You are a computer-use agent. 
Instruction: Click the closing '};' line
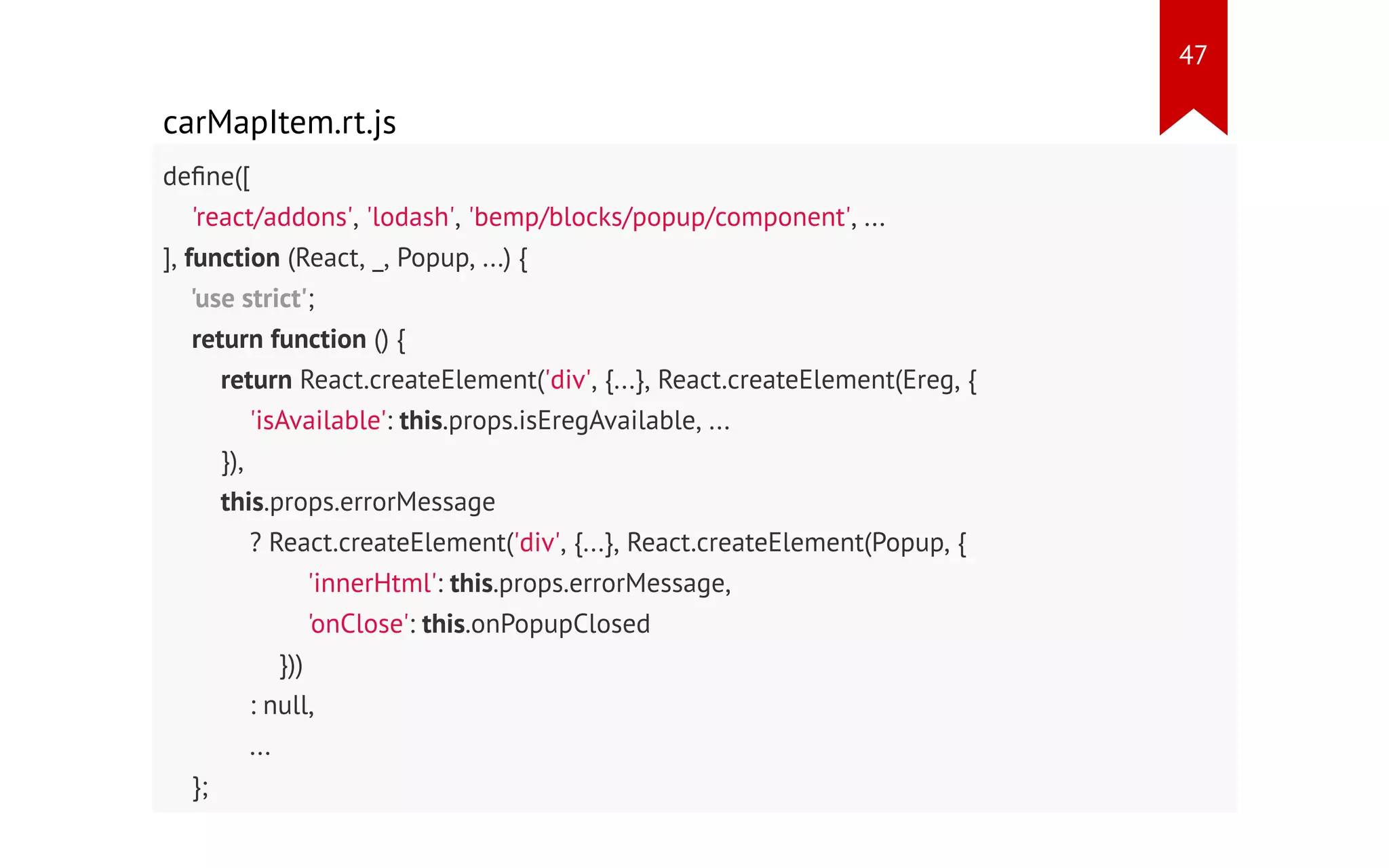point(201,787)
